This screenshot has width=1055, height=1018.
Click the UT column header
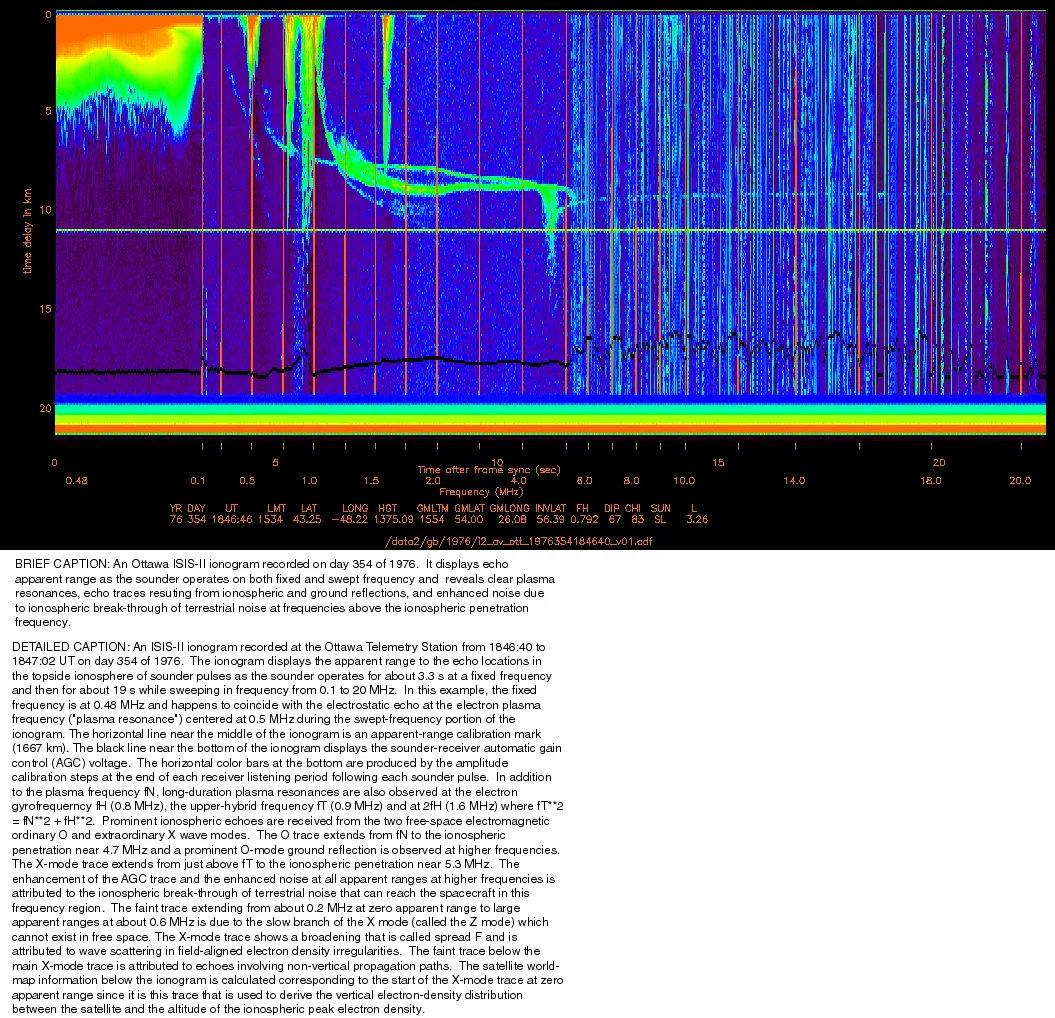point(231,508)
